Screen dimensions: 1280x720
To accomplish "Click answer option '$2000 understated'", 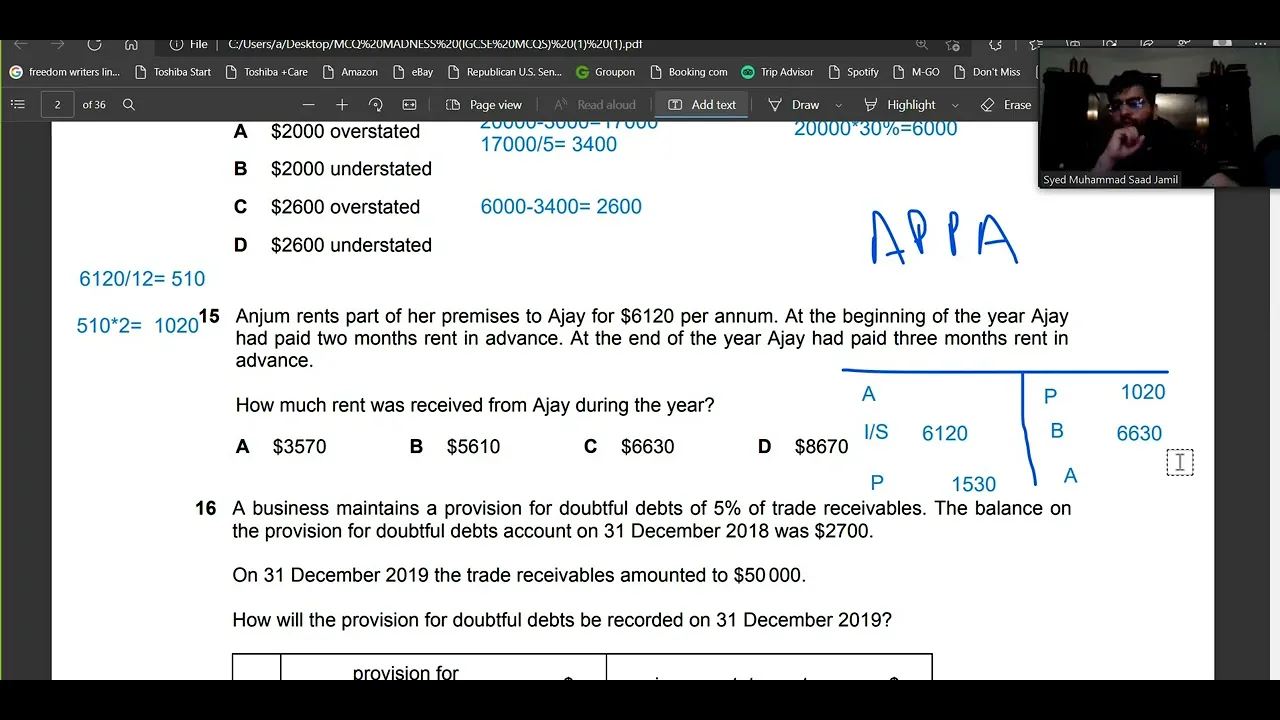I will click(351, 169).
